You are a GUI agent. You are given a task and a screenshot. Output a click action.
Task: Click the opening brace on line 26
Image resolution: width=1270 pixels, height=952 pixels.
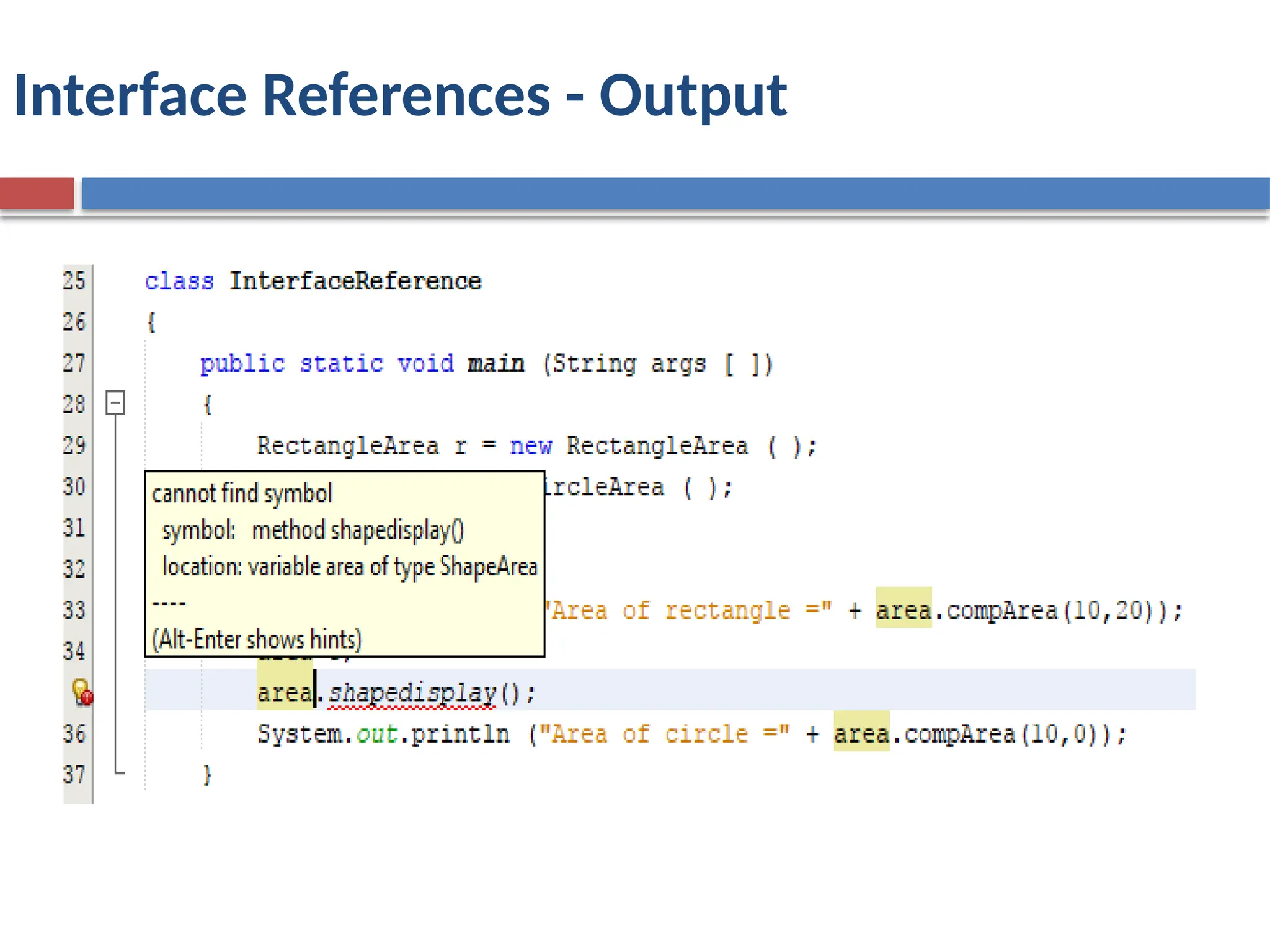pos(151,322)
